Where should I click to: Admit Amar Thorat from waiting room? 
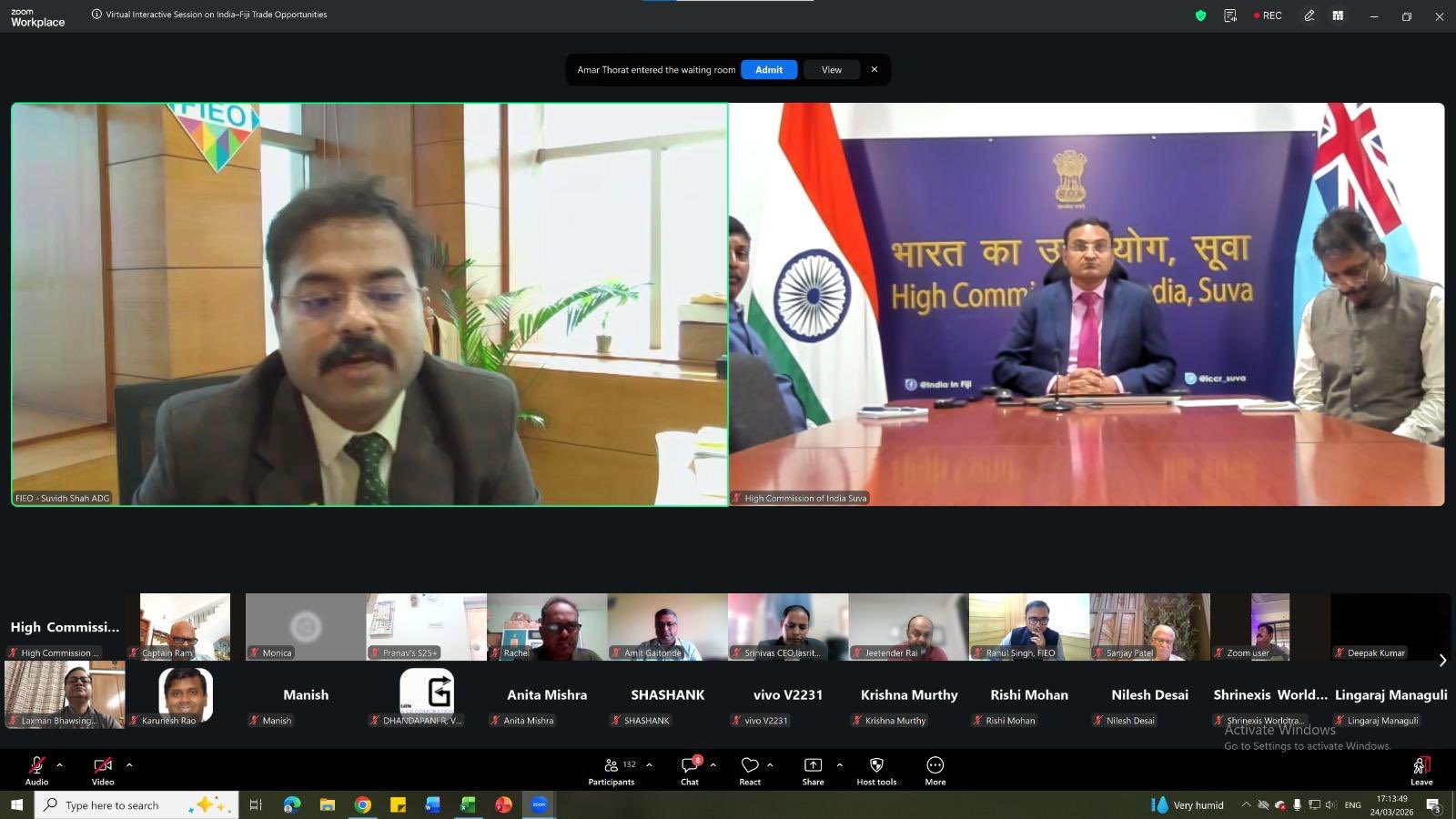[x=768, y=70]
